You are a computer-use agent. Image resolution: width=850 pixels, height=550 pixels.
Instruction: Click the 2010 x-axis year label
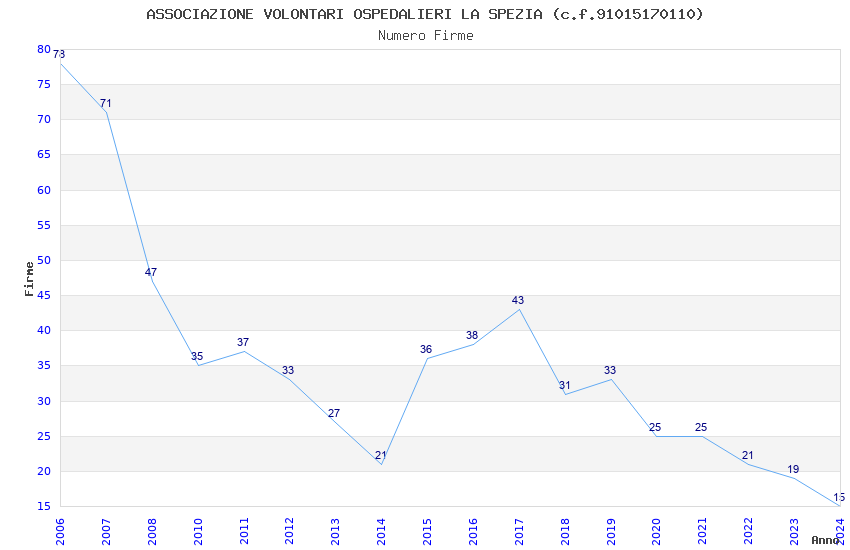[198, 532]
